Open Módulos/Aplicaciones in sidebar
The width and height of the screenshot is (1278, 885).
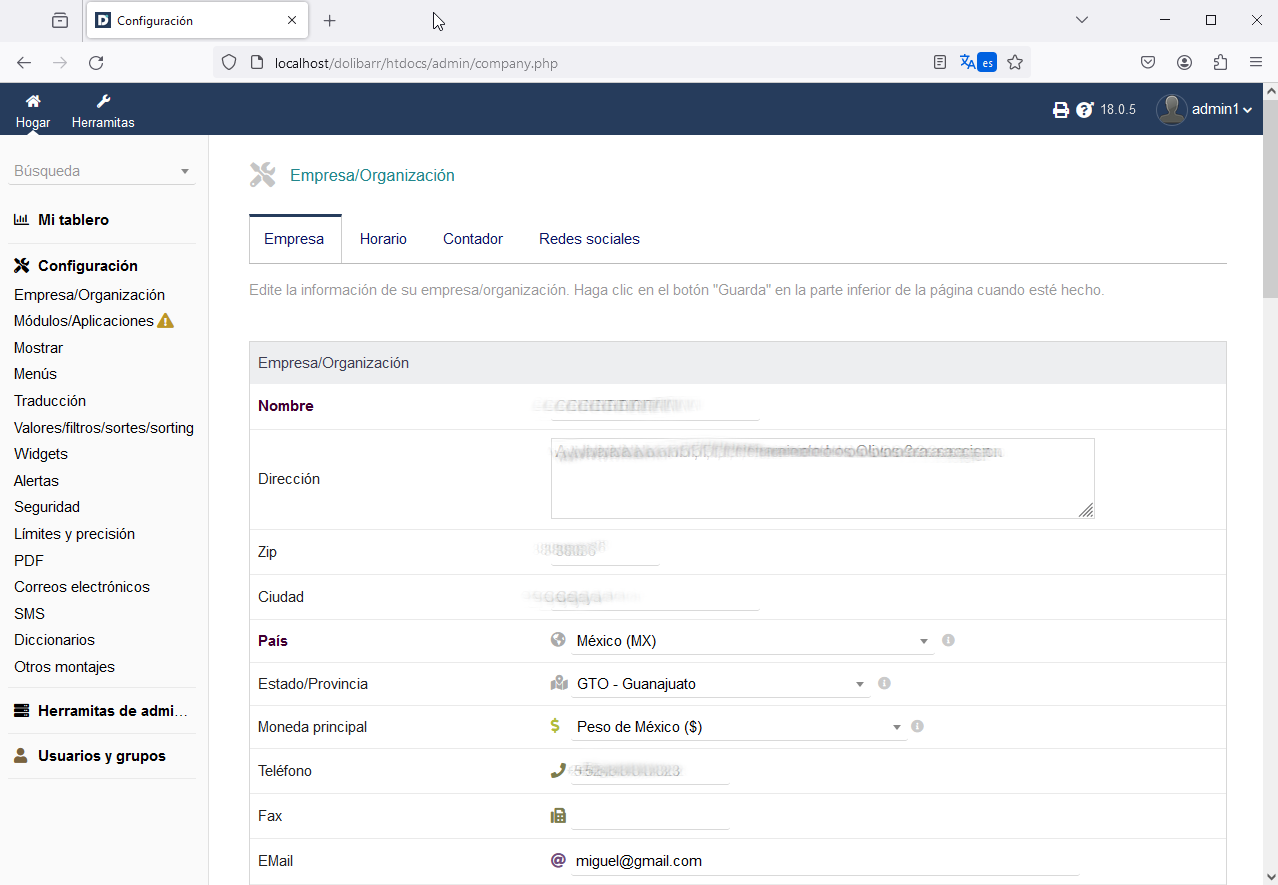(x=84, y=321)
